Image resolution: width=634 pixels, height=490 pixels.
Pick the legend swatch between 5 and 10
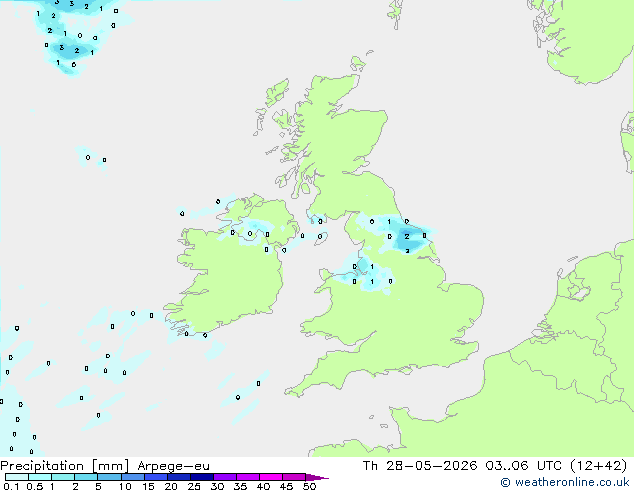pos(110,477)
